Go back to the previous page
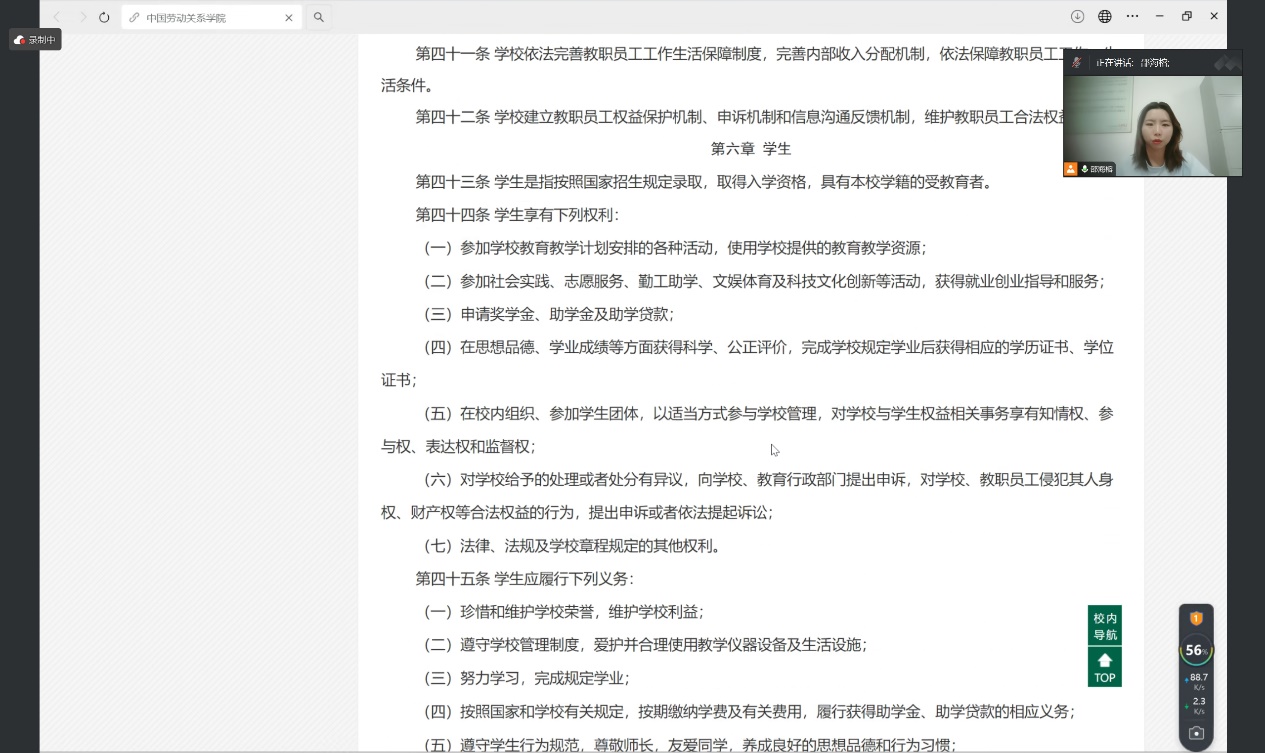 coord(57,17)
